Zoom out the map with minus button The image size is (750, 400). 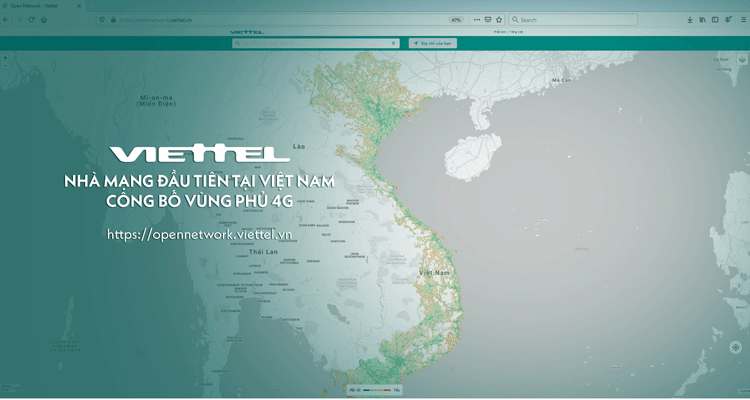(5, 65)
